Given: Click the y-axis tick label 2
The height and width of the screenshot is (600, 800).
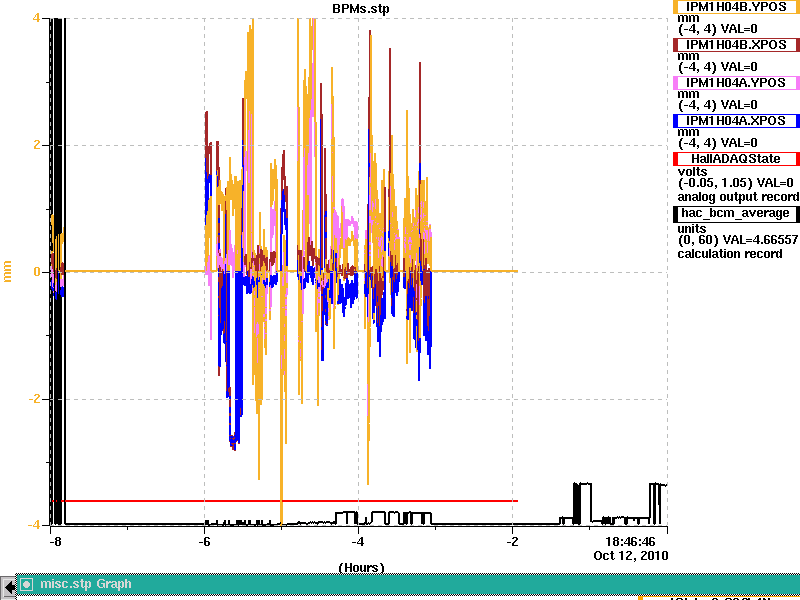Looking at the screenshot, I should (x=37, y=145).
